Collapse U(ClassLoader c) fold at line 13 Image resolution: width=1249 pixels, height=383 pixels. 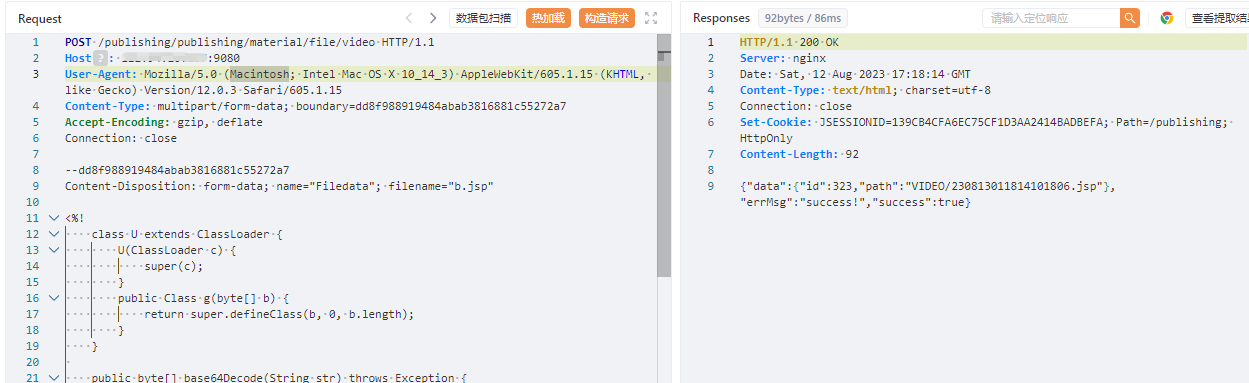(x=53, y=250)
